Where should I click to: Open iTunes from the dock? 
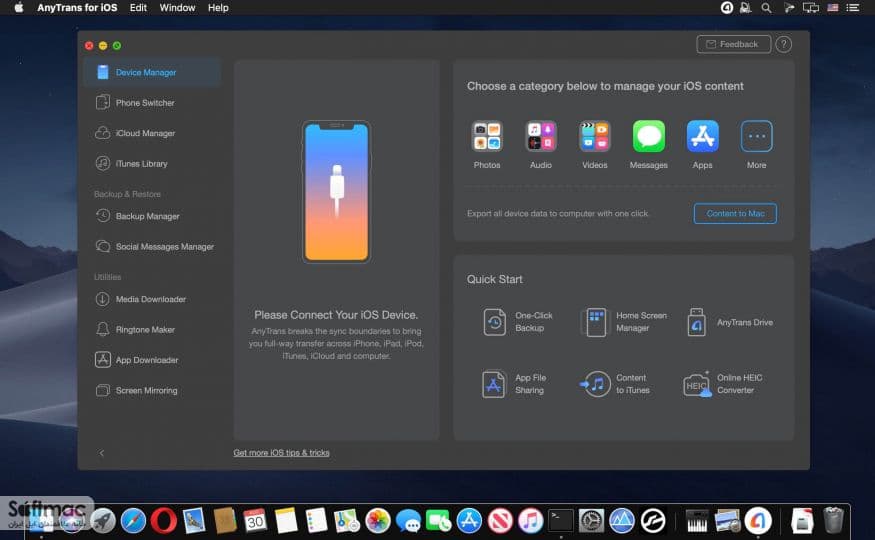point(530,521)
